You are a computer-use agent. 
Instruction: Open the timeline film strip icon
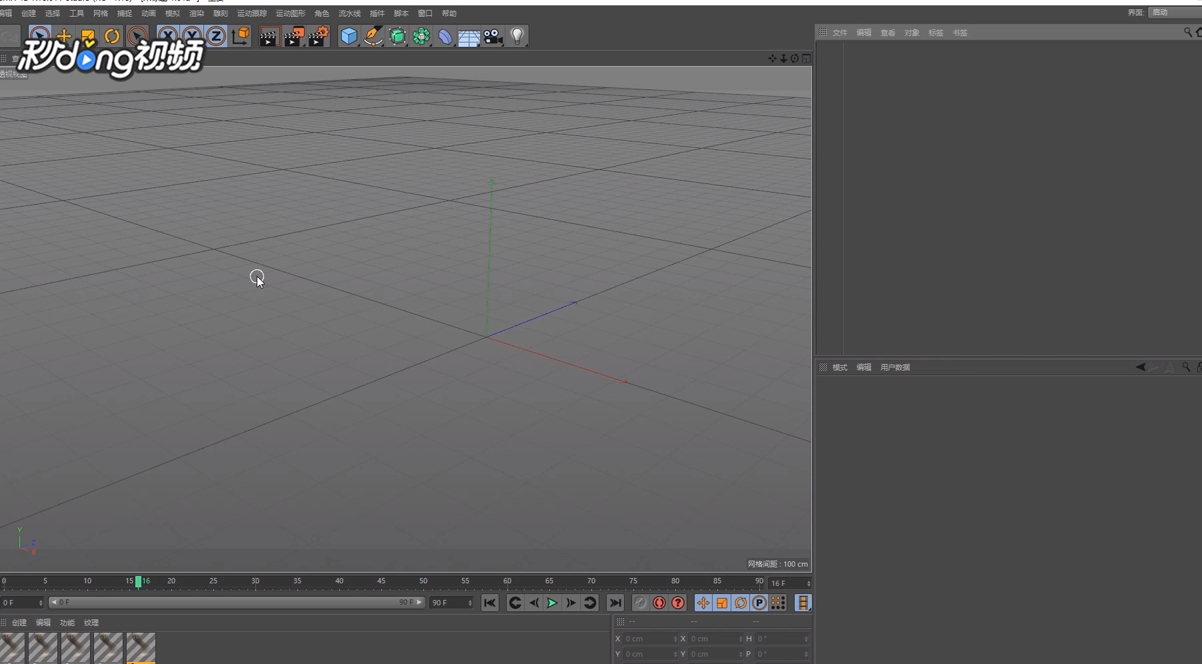tap(803, 603)
